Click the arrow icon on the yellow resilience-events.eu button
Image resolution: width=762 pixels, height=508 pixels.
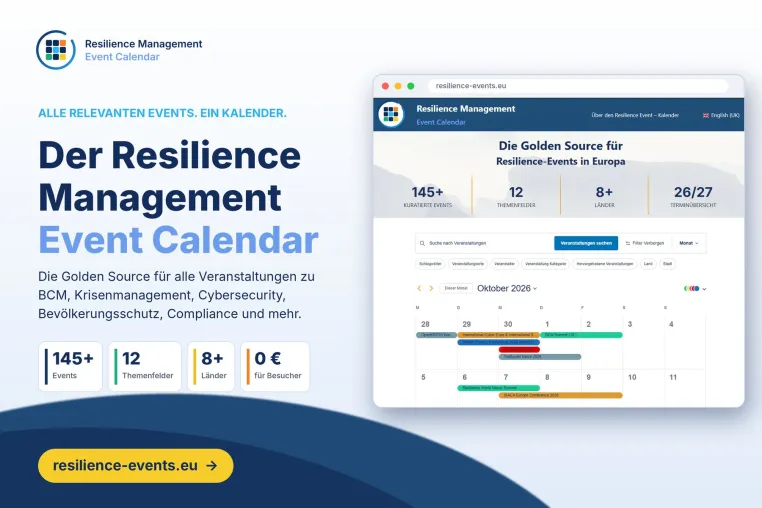(x=211, y=466)
